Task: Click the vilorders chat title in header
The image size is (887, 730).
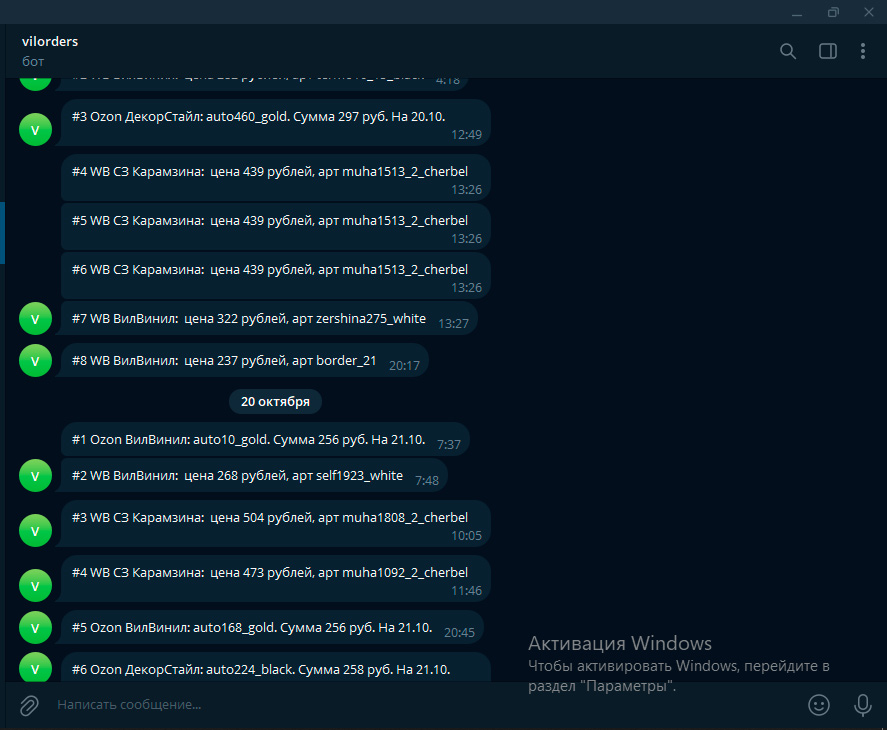Action: (50, 42)
